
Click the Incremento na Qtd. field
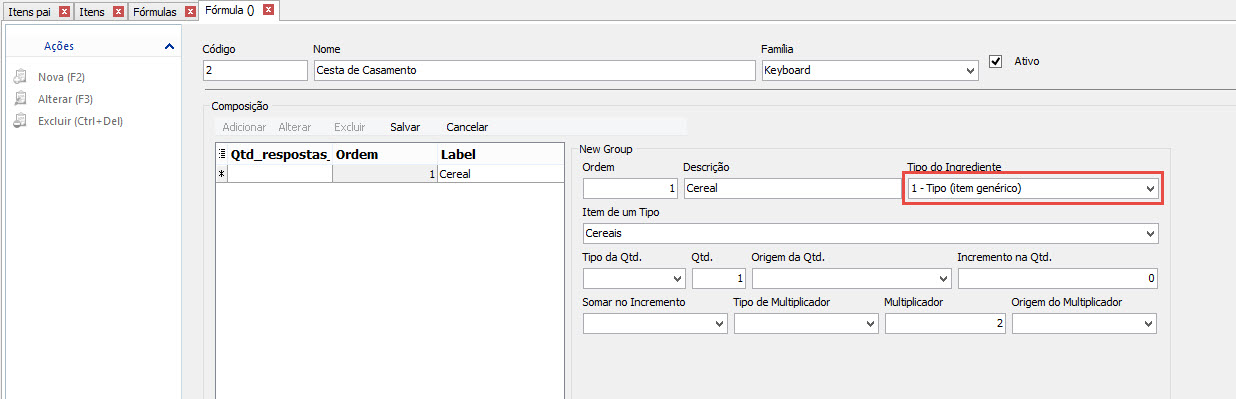click(1058, 278)
